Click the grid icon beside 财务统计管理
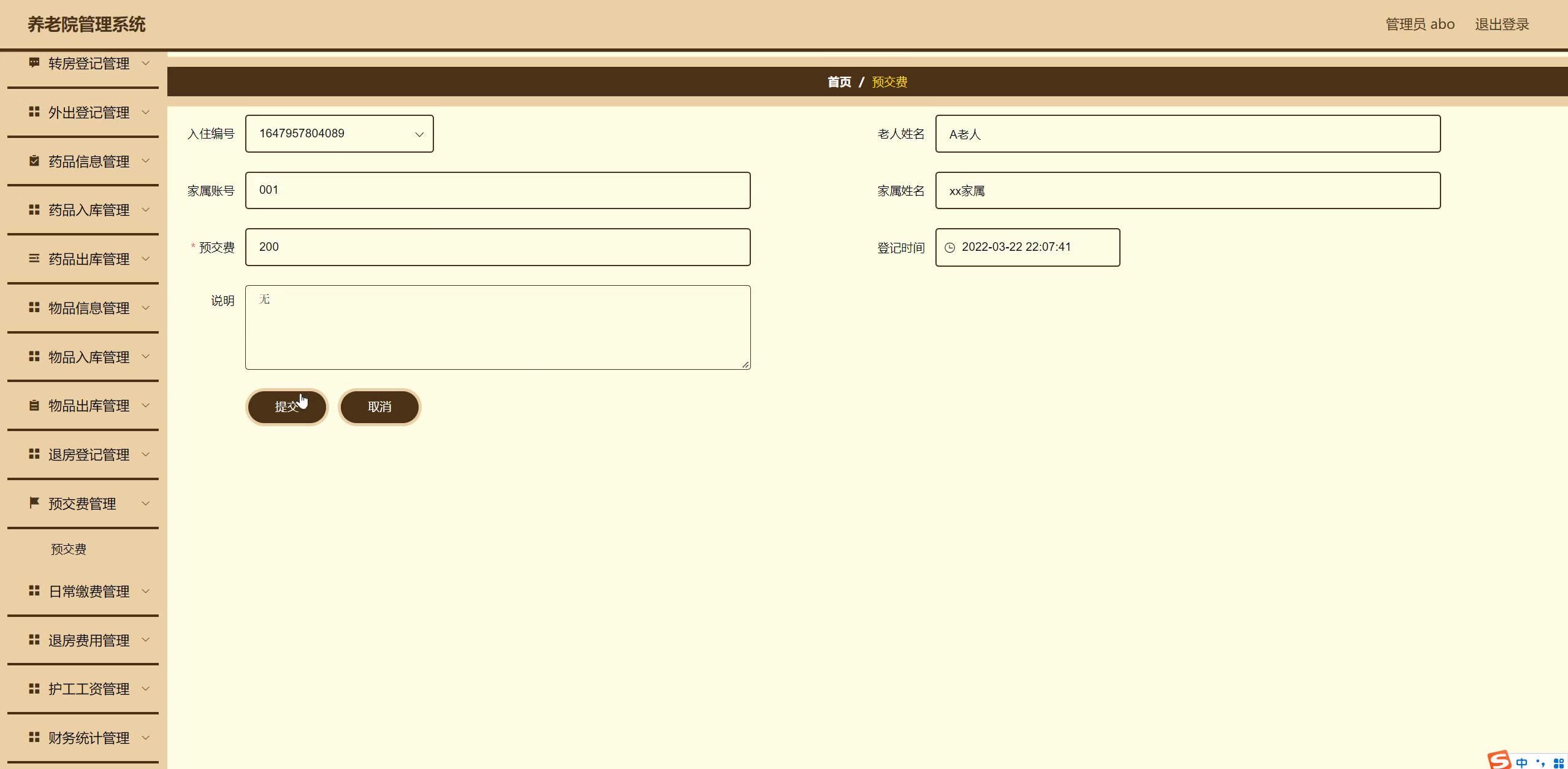 pos(34,737)
